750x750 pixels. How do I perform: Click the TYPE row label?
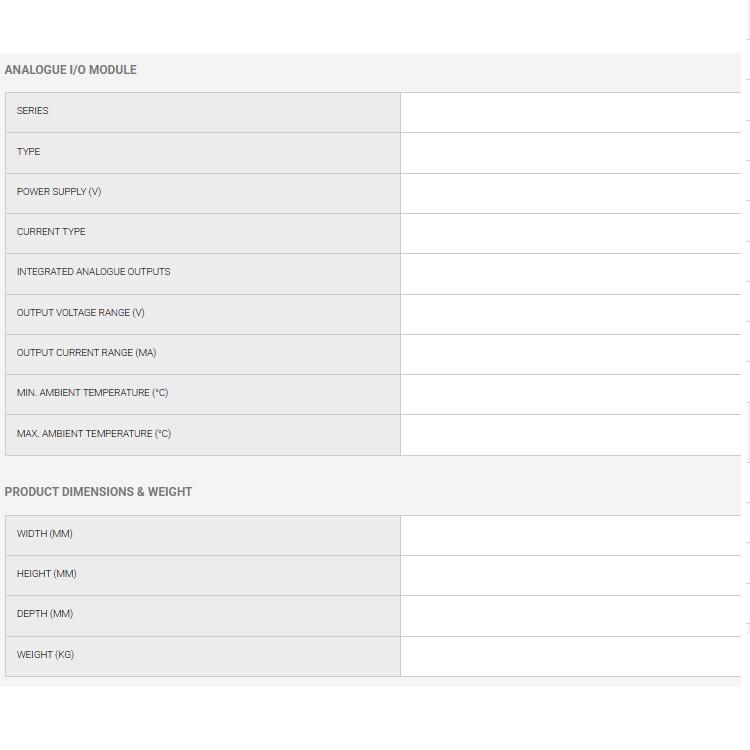tap(28, 152)
